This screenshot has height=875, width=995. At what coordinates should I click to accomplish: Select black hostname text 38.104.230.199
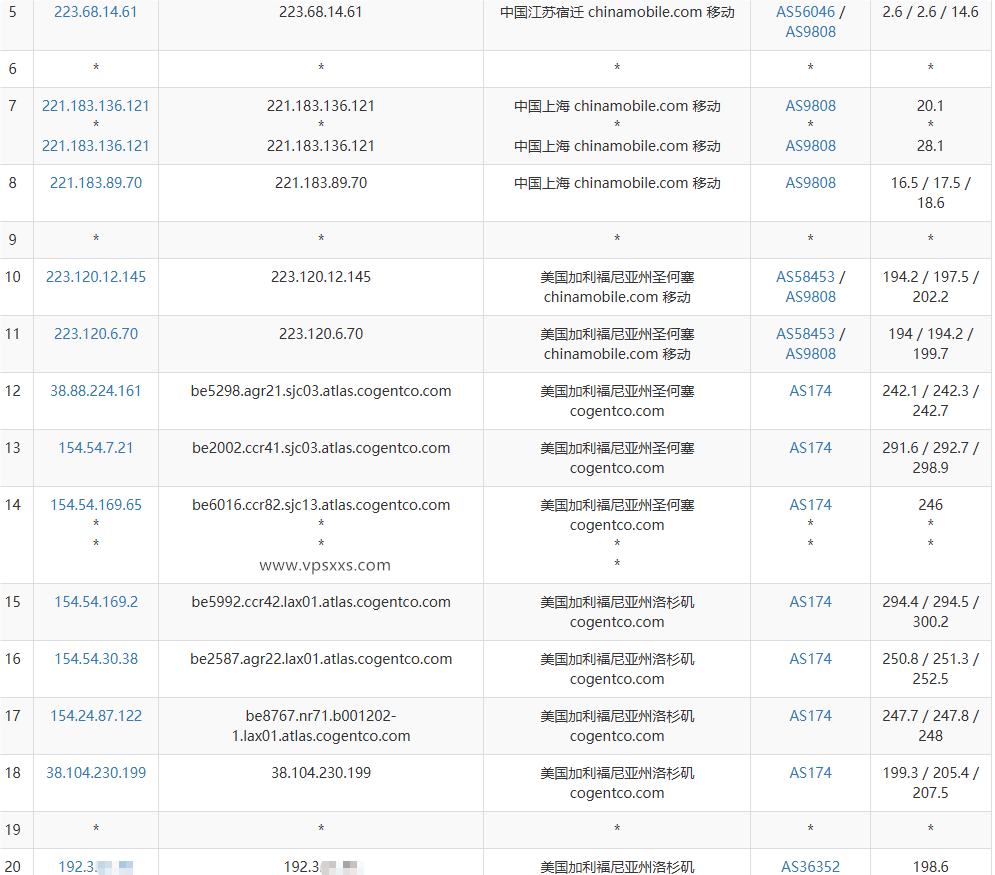pos(321,773)
